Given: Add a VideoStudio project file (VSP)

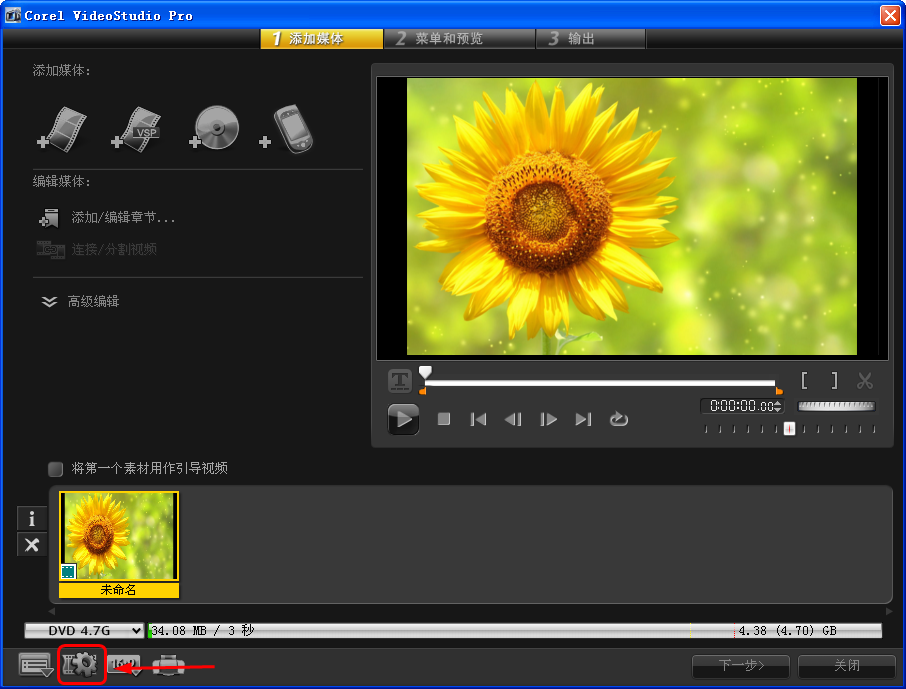Looking at the screenshot, I should pos(137,129).
